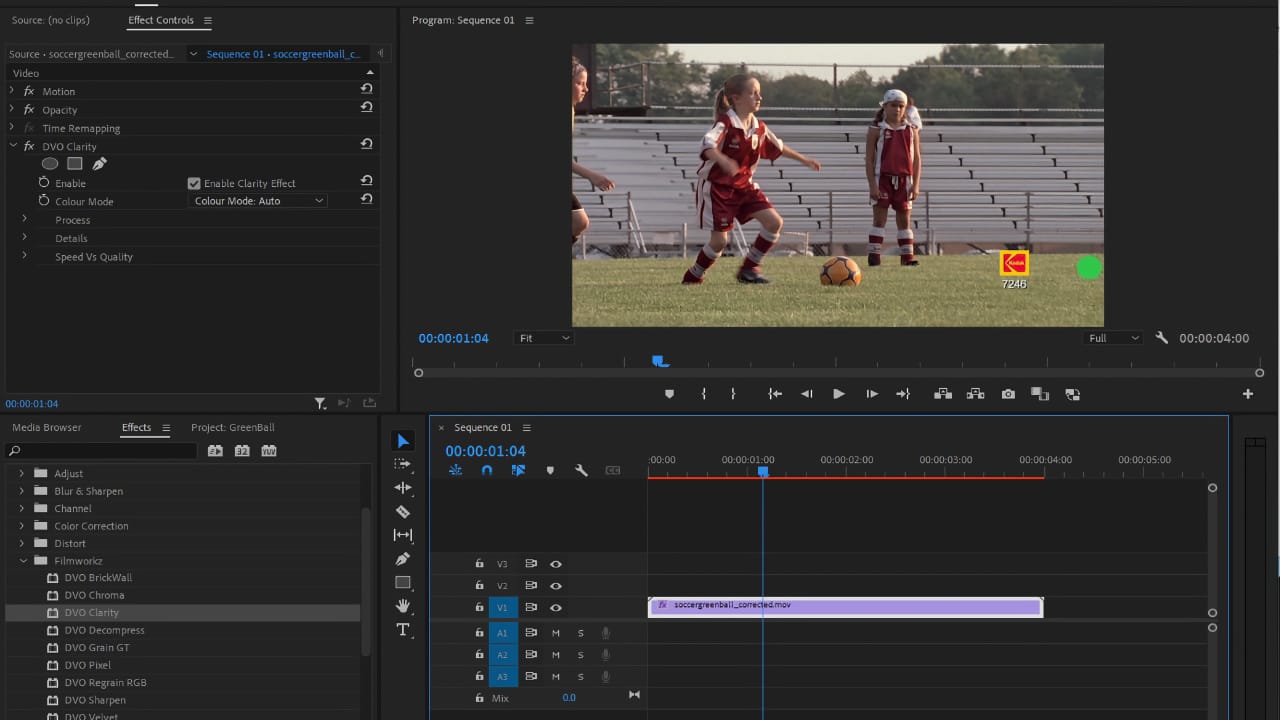Reset the Opacity effect

coord(366,108)
